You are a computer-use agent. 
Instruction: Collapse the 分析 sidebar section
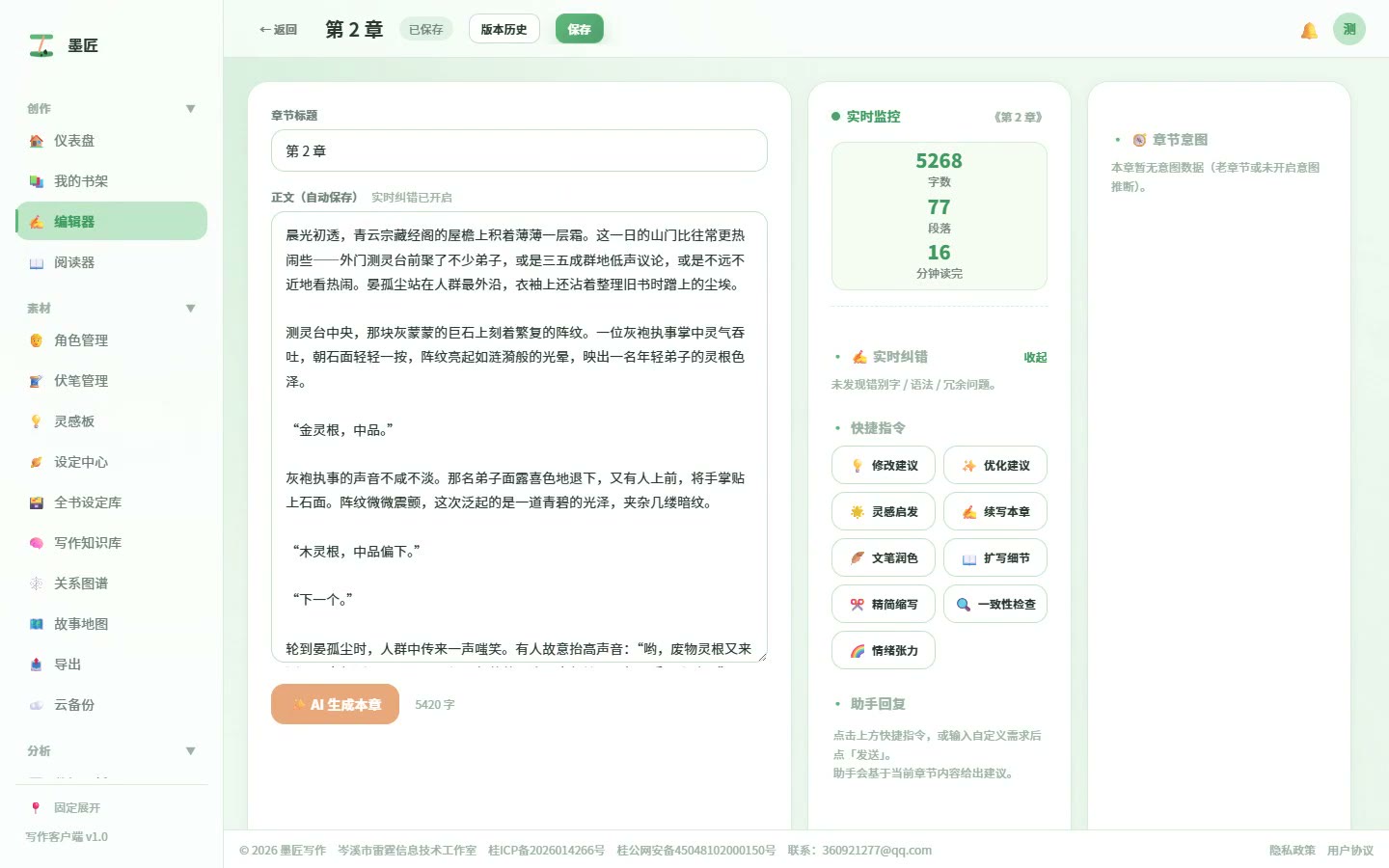point(190,751)
